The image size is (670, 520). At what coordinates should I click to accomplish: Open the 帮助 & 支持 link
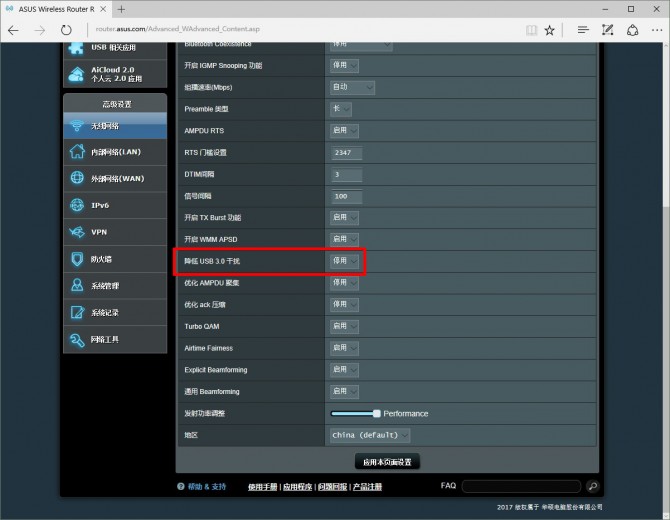click(207, 487)
